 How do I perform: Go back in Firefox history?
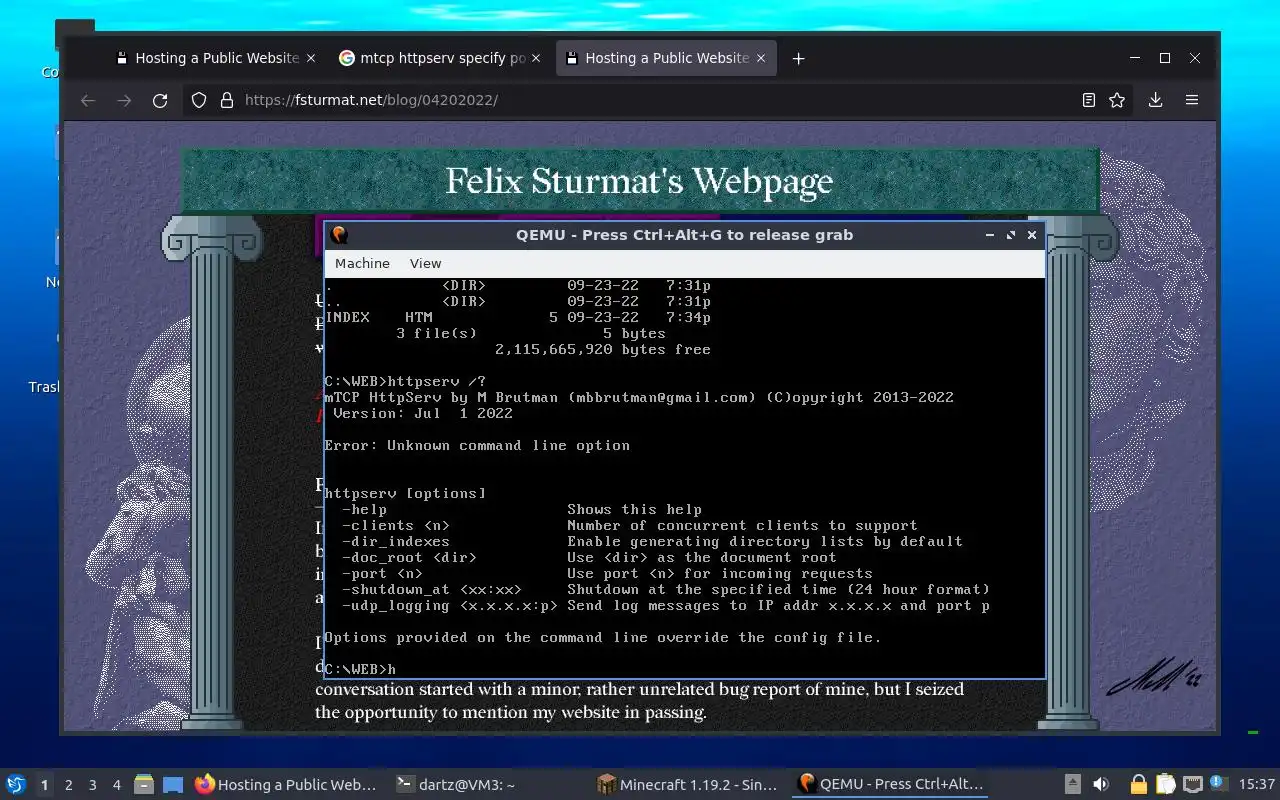point(88,100)
